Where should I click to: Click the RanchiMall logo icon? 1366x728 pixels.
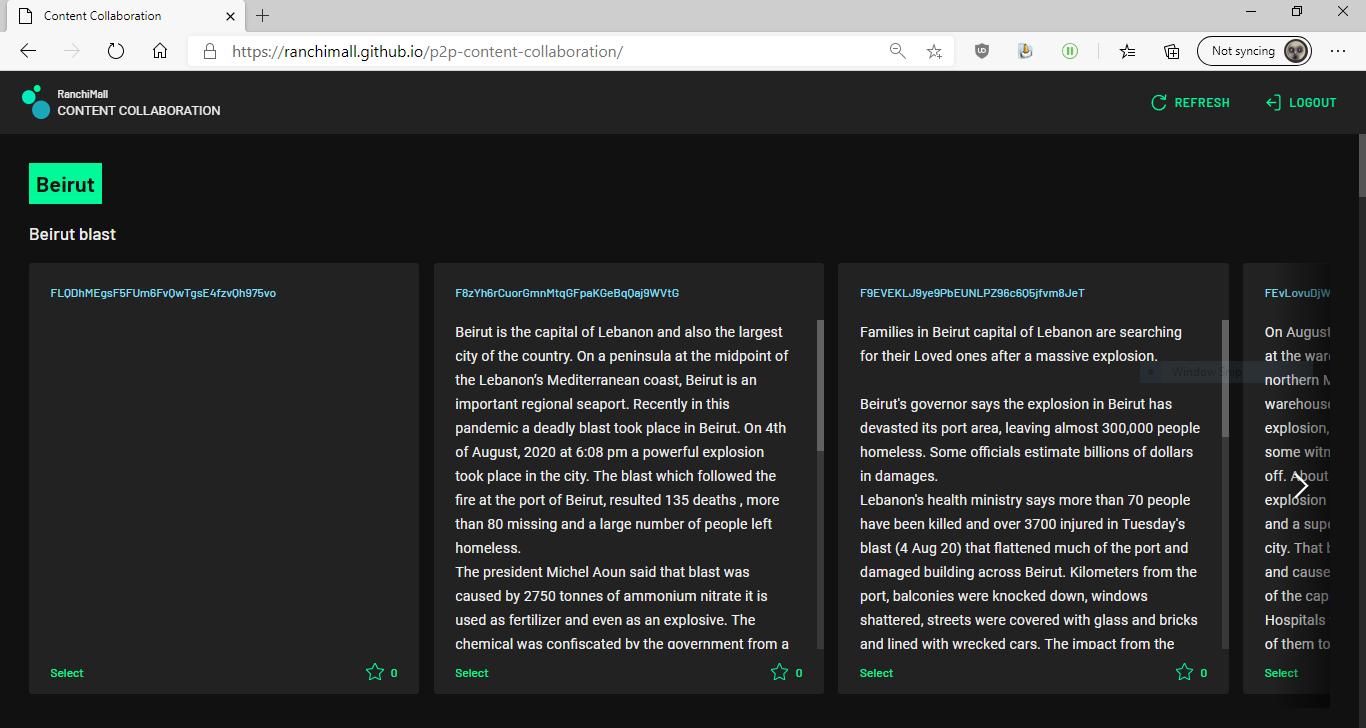36,102
